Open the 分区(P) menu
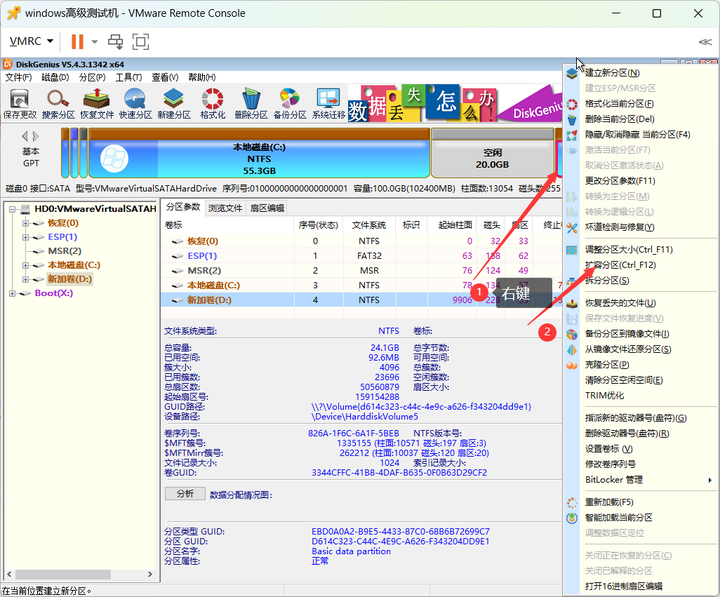 click(92, 77)
